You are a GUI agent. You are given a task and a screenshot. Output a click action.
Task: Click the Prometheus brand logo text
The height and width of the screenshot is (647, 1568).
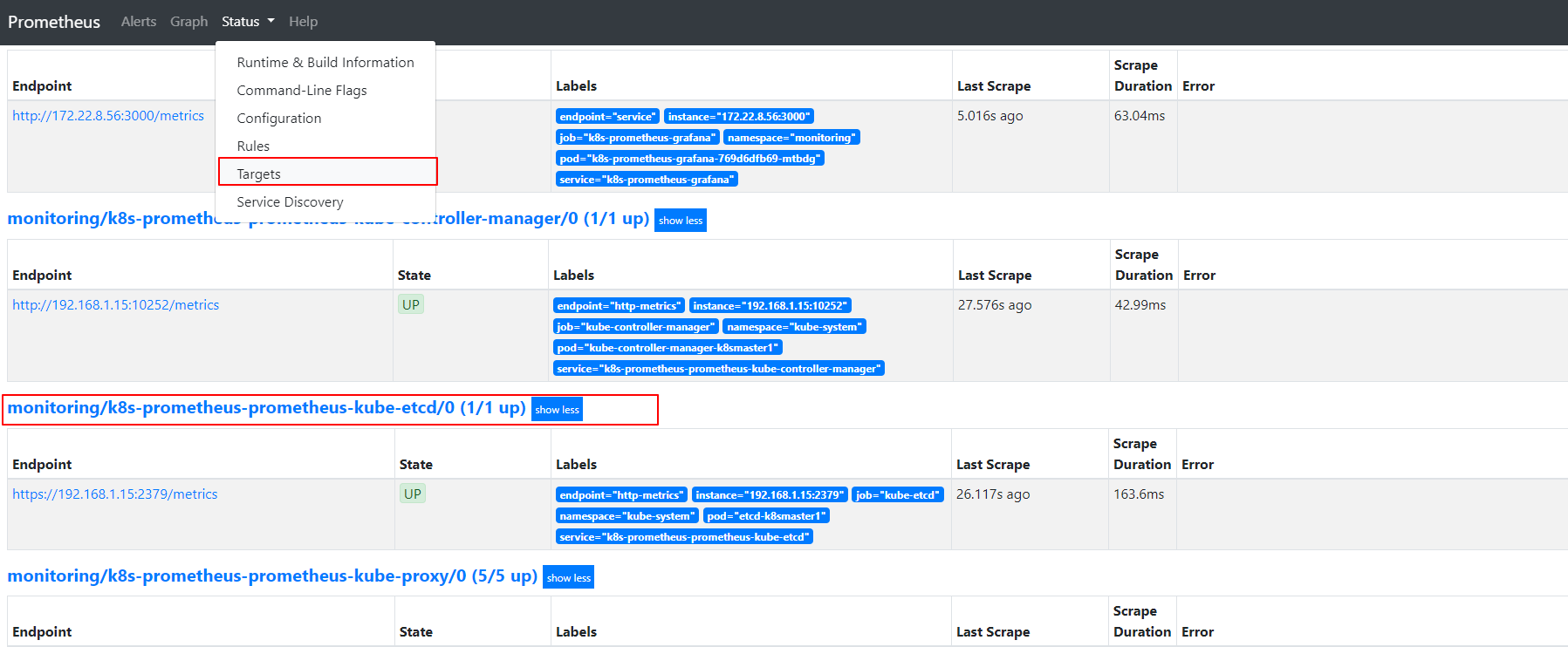point(54,22)
